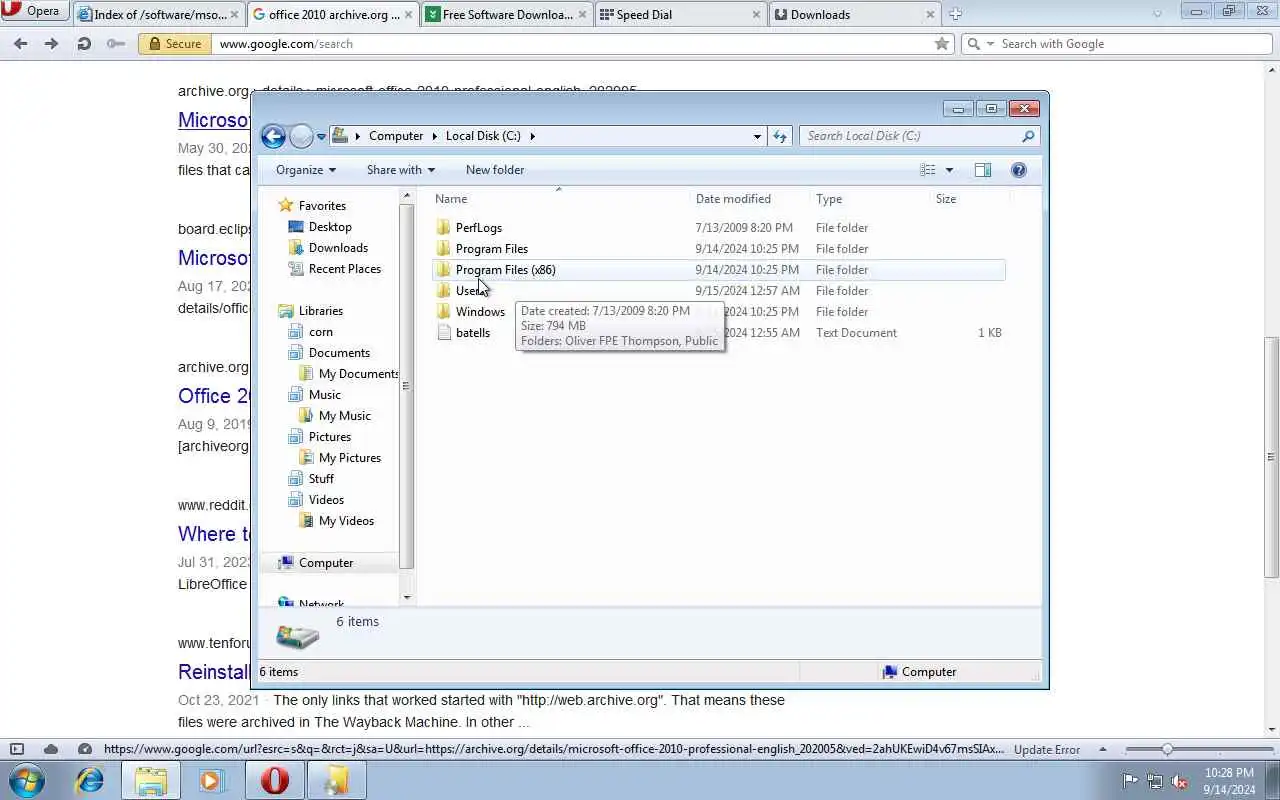Select the batells text document
The width and height of the screenshot is (1280, 800).
[473, 333]
